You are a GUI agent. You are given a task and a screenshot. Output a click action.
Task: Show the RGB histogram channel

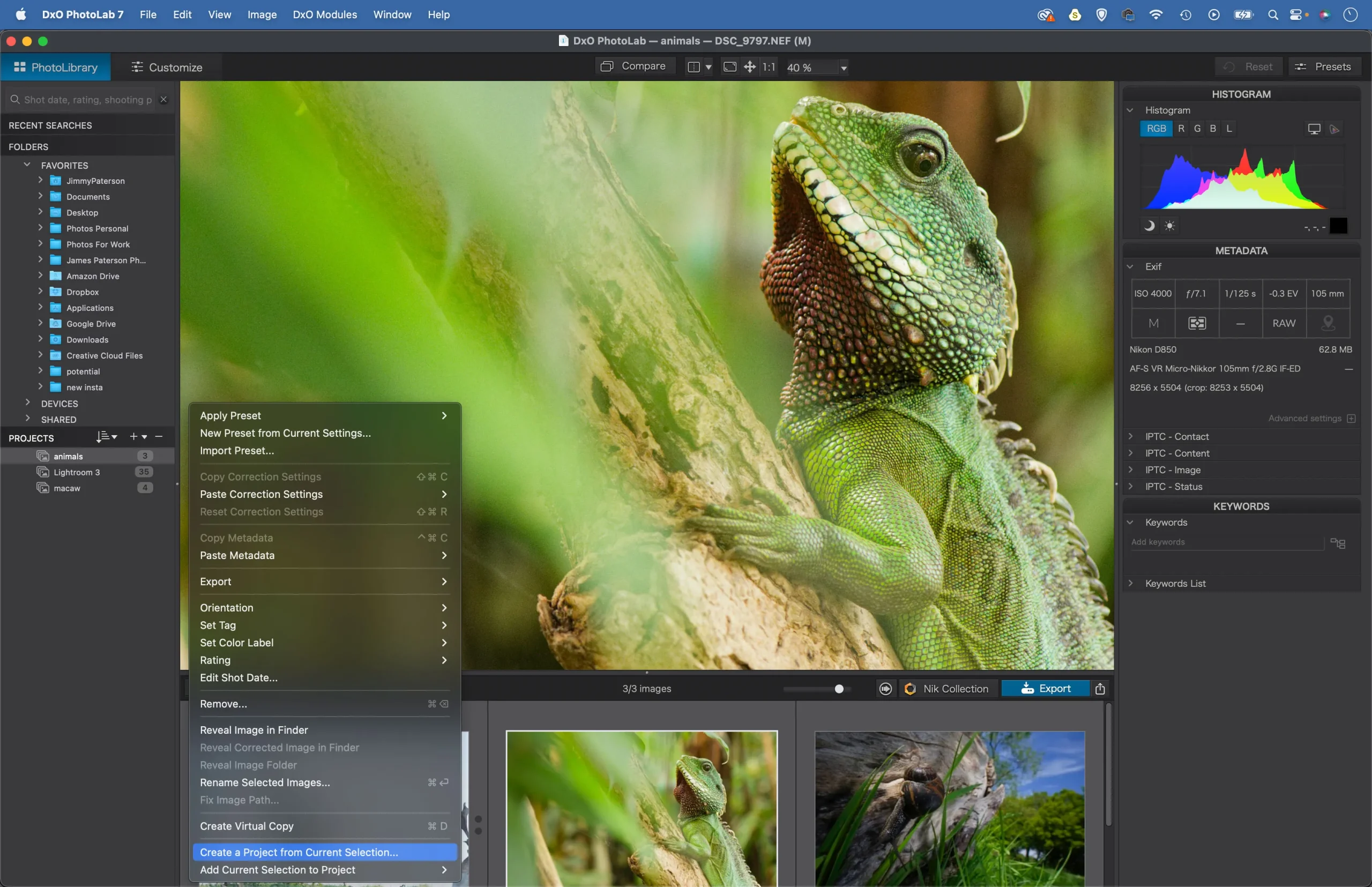(x=1155, y=129)
